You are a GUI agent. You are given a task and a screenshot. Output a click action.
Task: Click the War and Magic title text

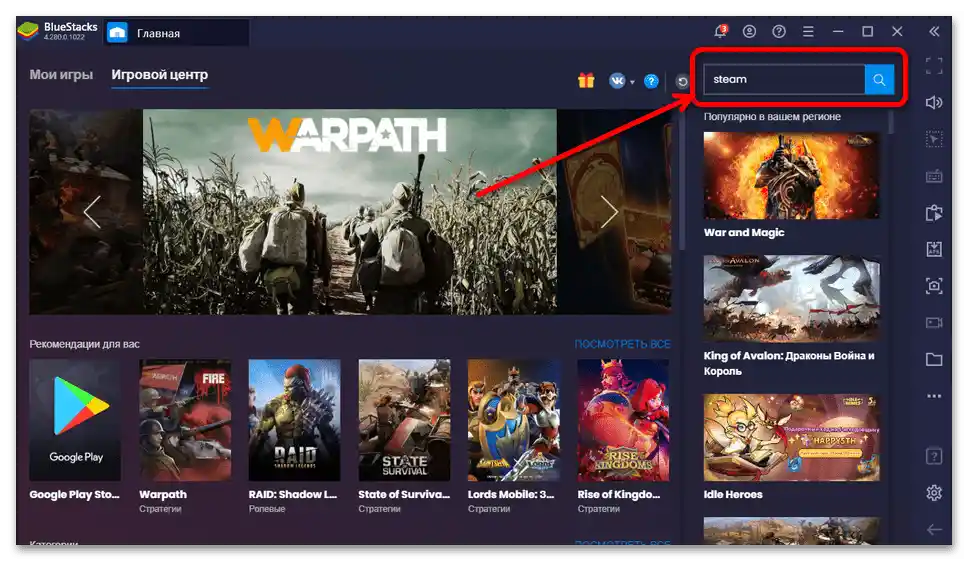click(744, 233)
